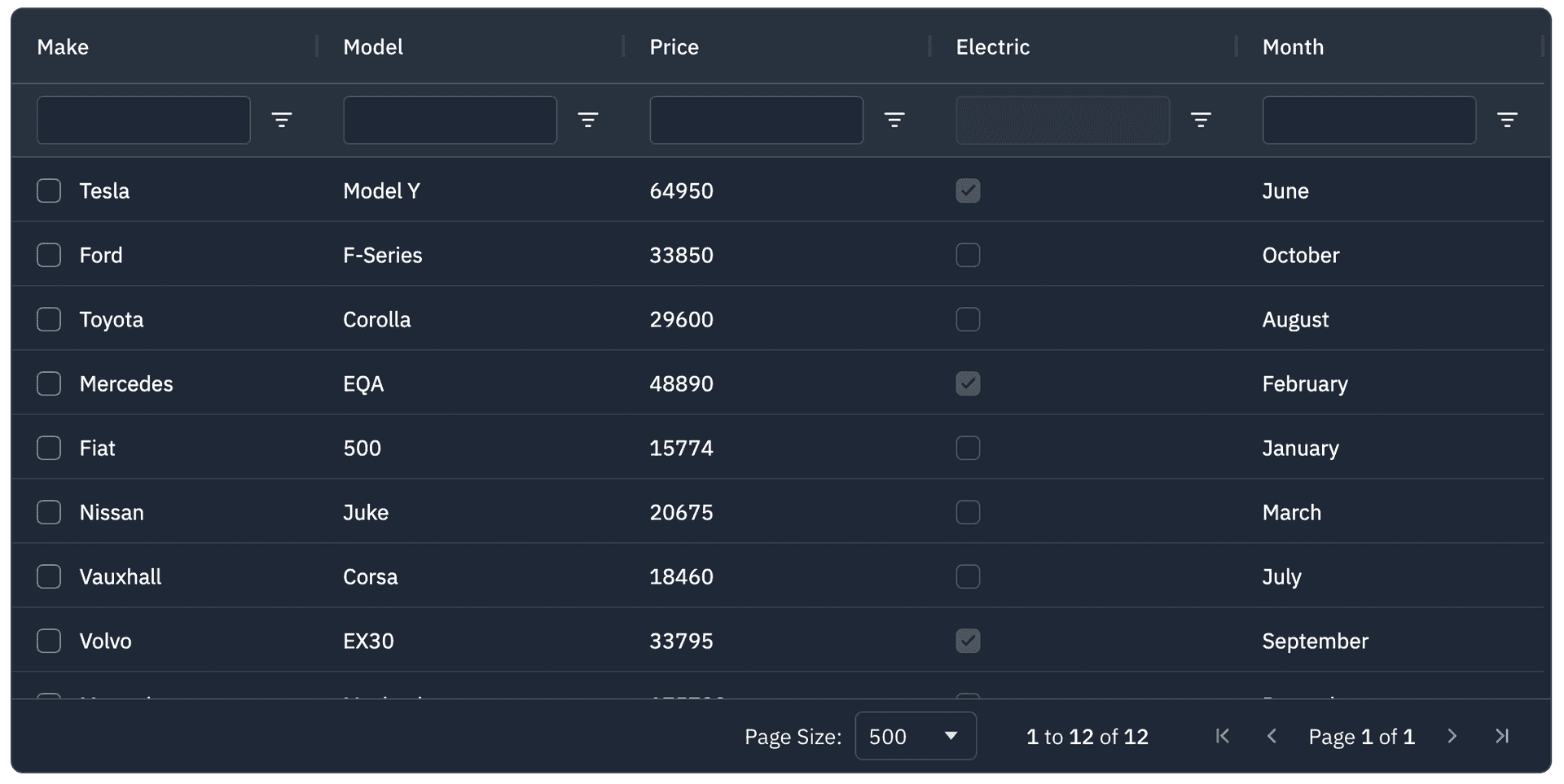Click the 20675 price cell
This screenshot has width=1564, height=784.
click(x=681, y=512)
